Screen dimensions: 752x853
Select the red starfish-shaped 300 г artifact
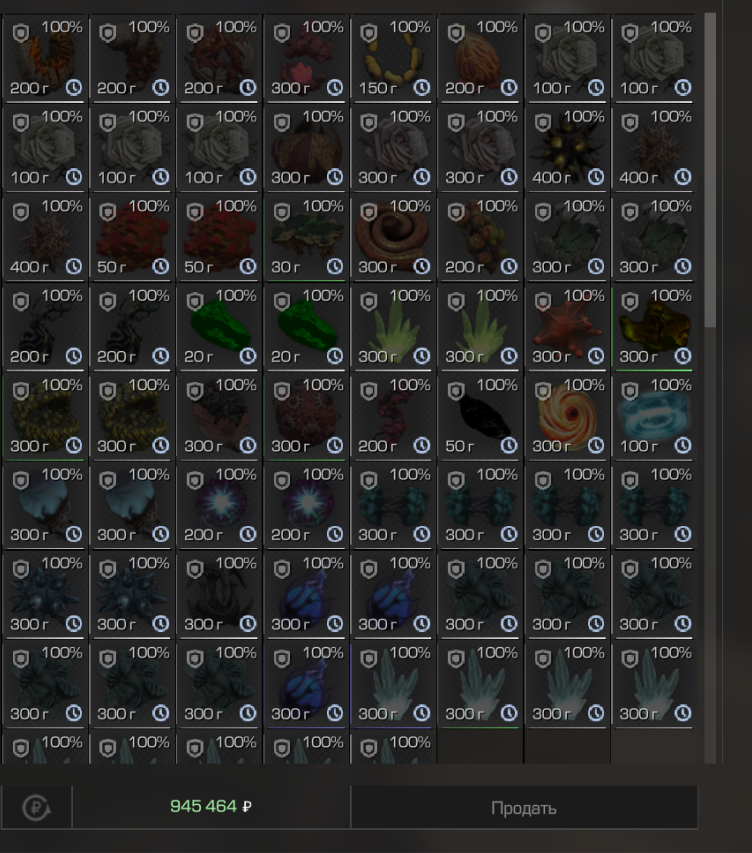(x=568, y=327)
